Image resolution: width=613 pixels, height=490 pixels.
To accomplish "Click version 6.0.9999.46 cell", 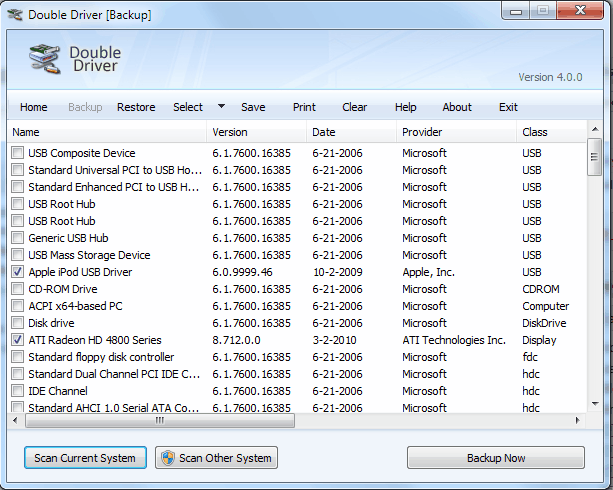I will (x=242, y=272).
